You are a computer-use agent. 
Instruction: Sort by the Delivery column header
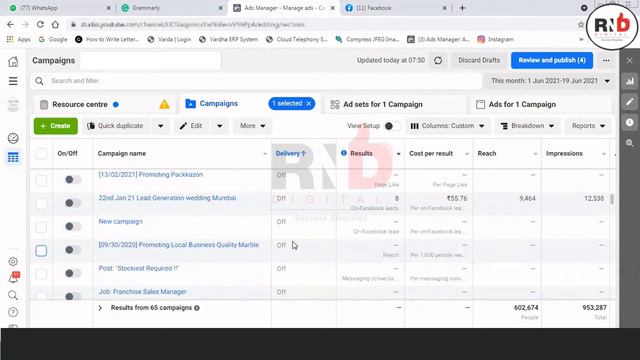(x=291, y=153)
